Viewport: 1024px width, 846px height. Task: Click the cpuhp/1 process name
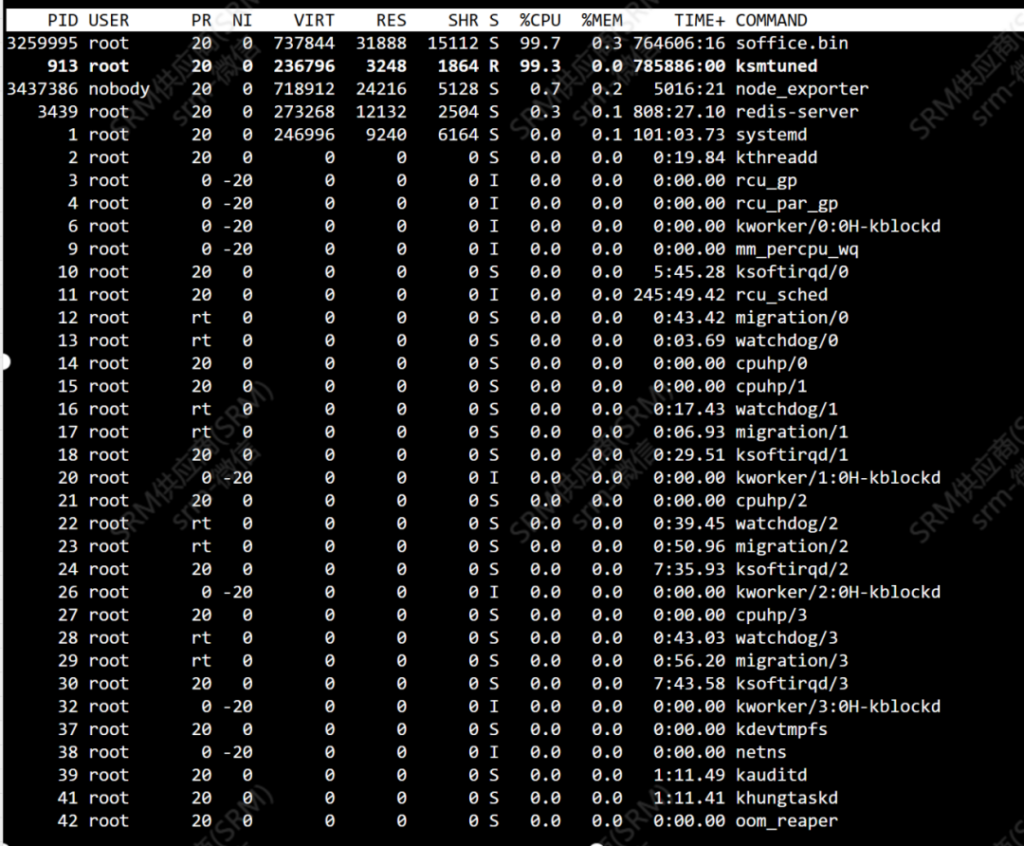[771, 386]
